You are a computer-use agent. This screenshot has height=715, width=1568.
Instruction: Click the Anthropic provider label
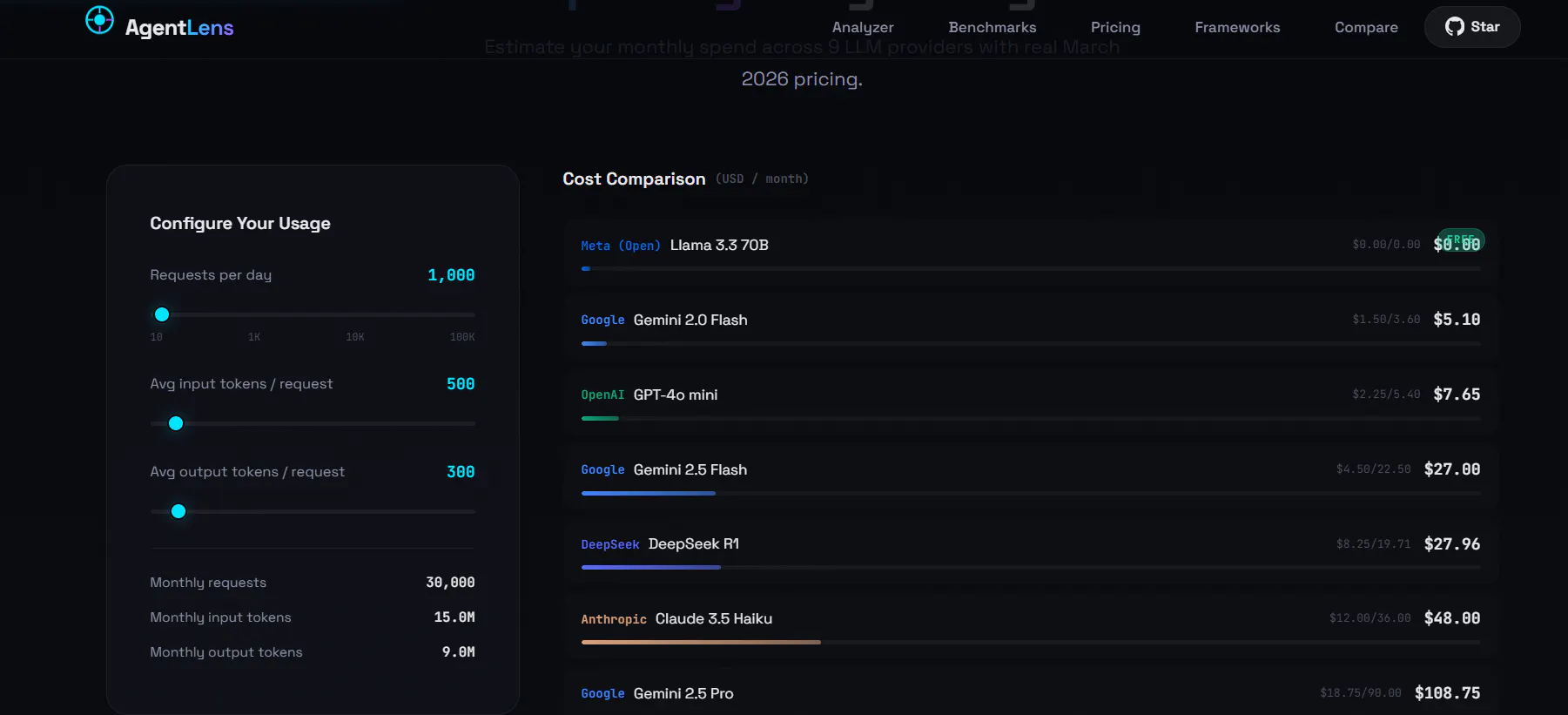pos(614,619)
